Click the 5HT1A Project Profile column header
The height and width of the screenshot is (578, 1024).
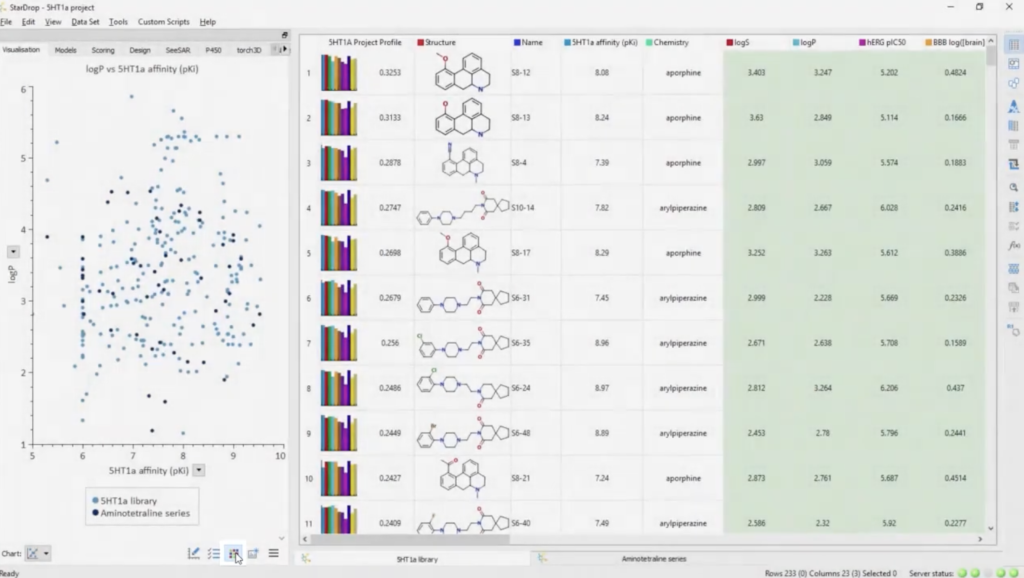(x=365, y=43)
